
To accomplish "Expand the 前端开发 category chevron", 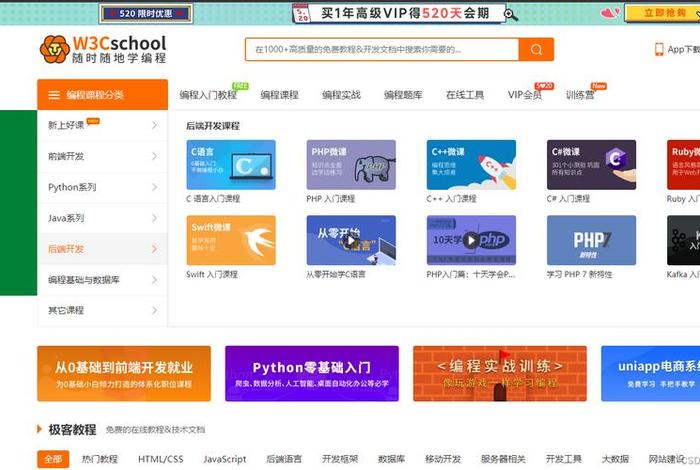I will coord(154,156).
